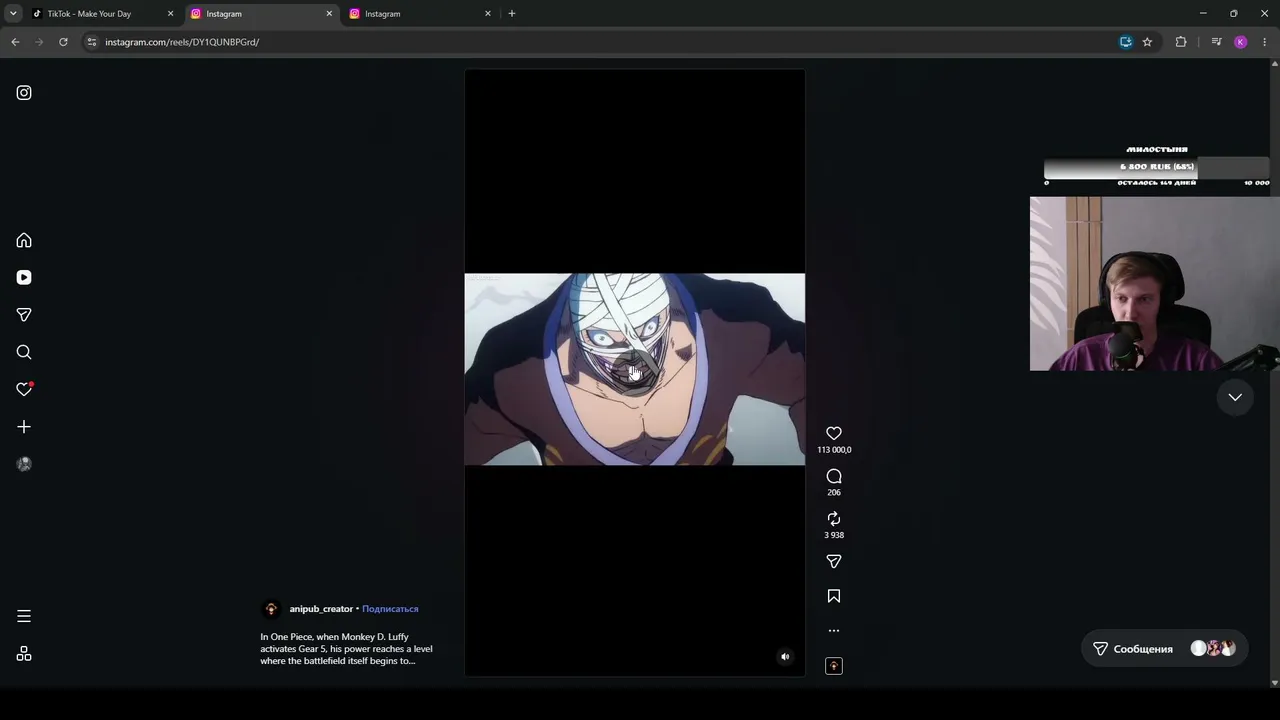Click the 3 938 reposts count
Viewport: 1280px width, 720px height.
834,535
